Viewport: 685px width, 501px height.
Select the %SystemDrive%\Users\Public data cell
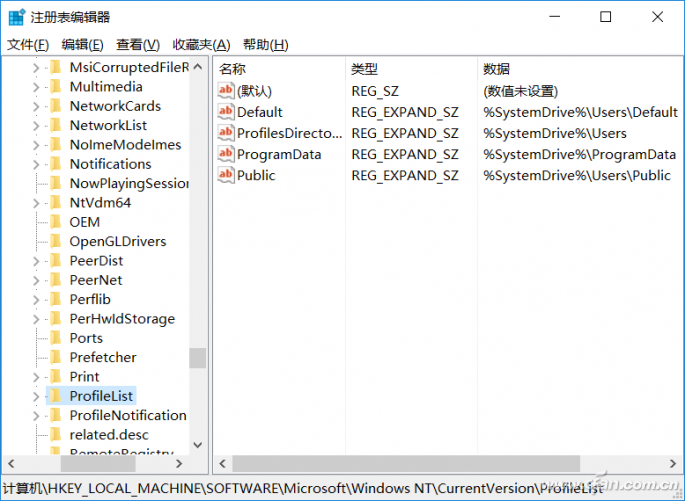(x=577, y=175)
